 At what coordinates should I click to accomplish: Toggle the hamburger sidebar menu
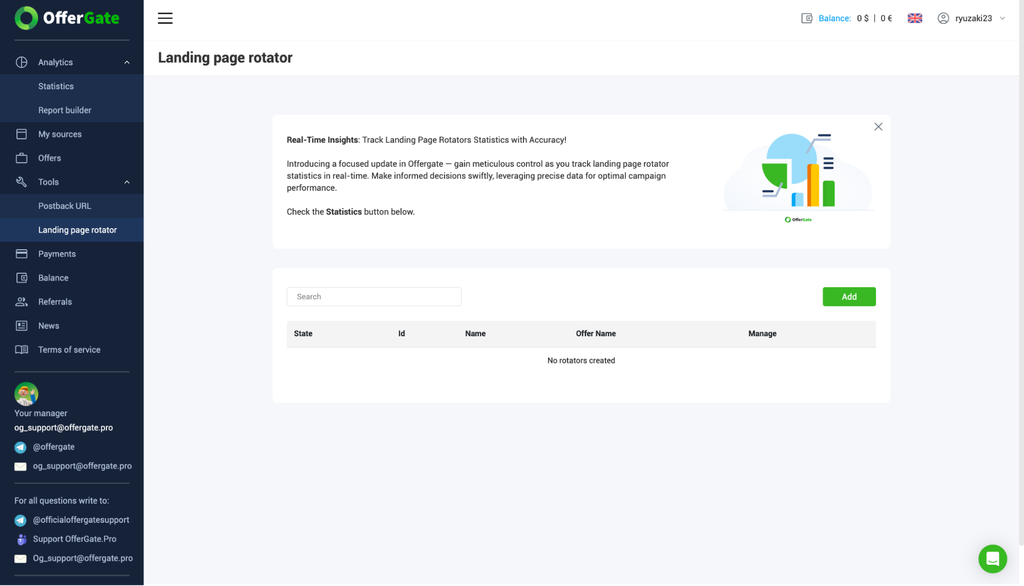(165, 18)
